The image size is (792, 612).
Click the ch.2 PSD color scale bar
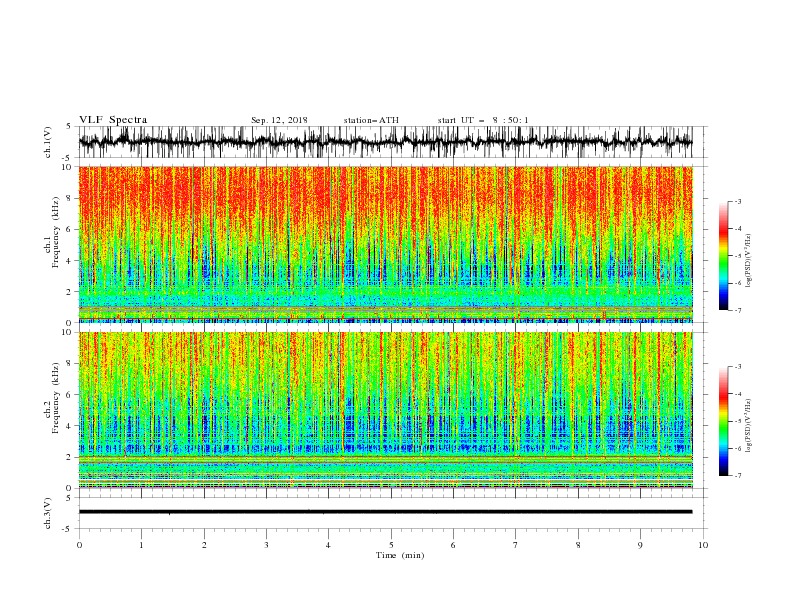pyautogui.click(x=723, y=421)
